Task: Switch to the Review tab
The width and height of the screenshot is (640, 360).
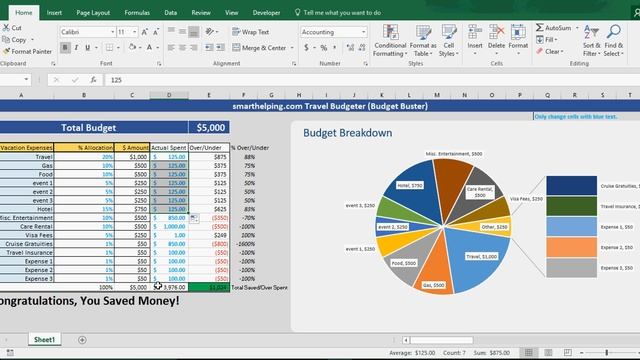Action: click(201, 13)
